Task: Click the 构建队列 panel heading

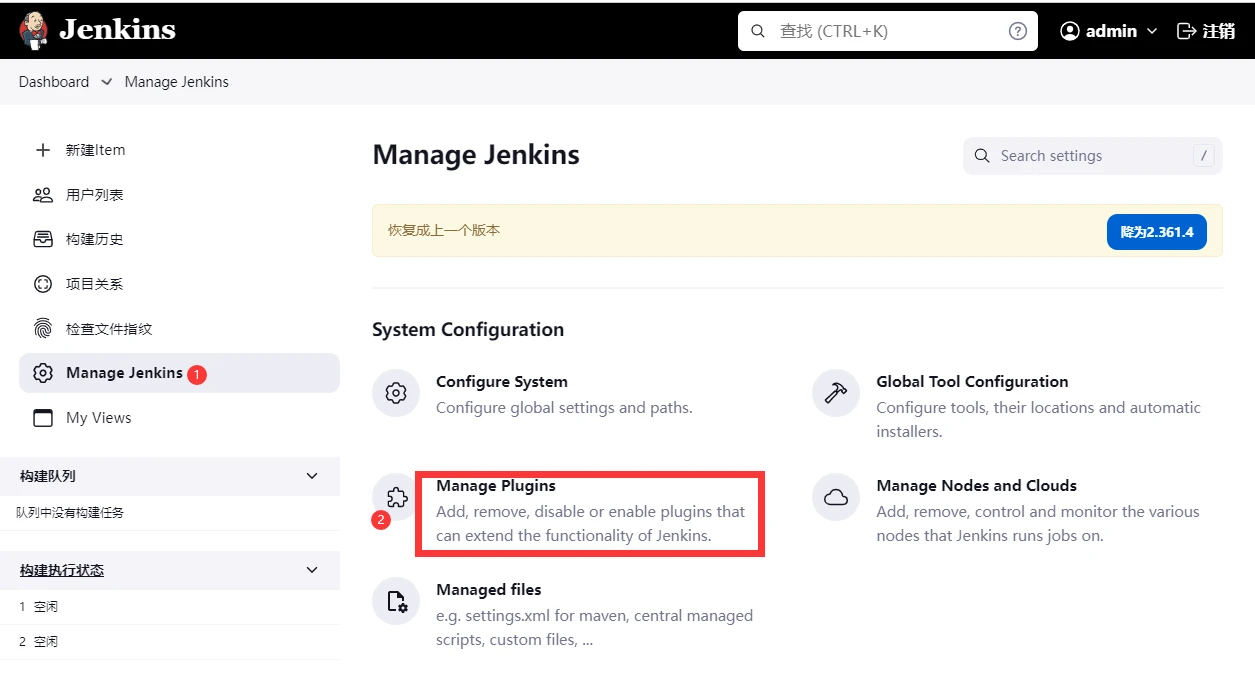Action: pyautogui.click(x=47, y=476)
